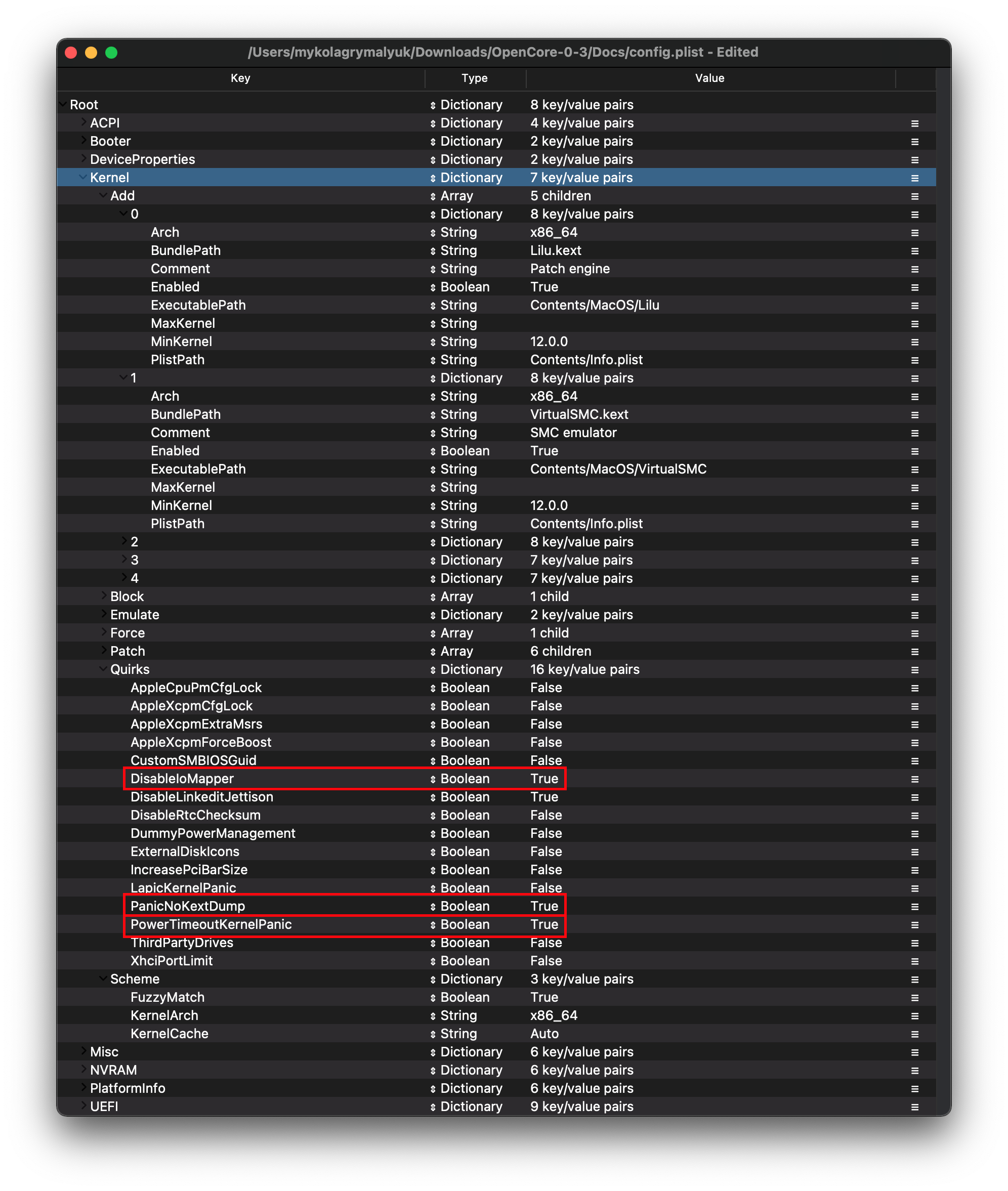Viewport: 1008px width, 1191px height.
Task: Click the Key column header
Action: click(x=240, y=78)
